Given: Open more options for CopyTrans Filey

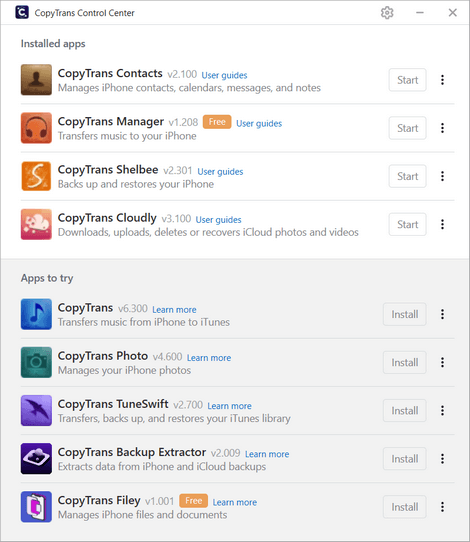Looking at the screenshot, I should coord(442,507).
